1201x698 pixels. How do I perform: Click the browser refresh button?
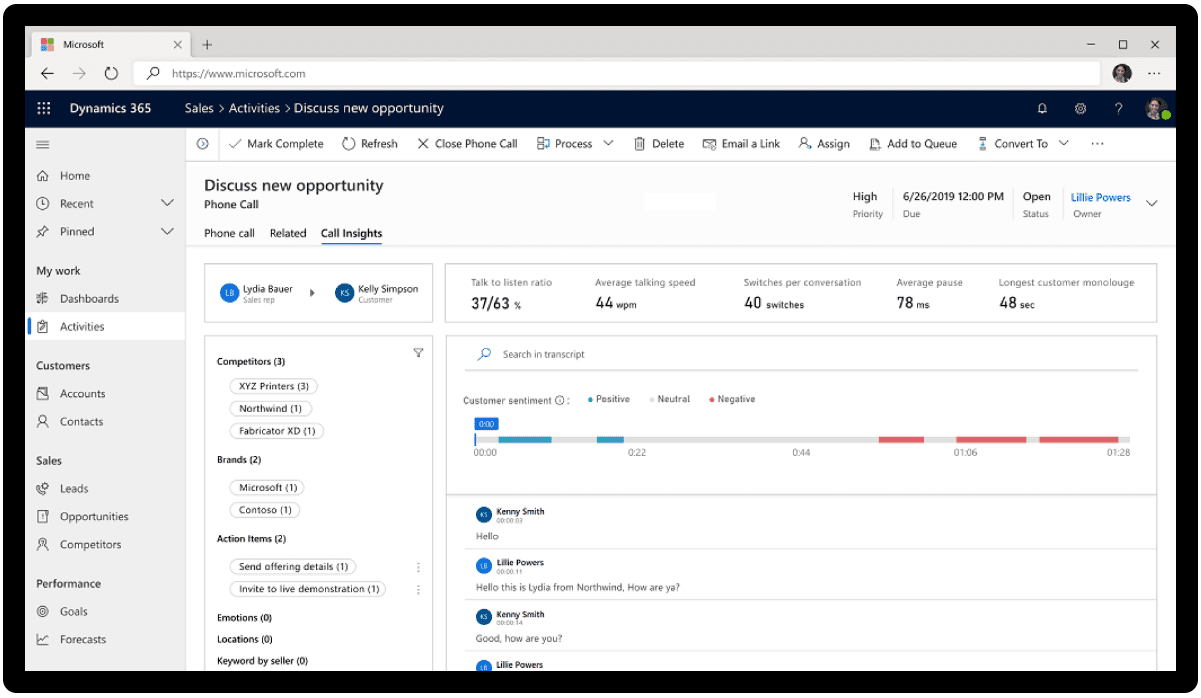click(111, 73)
